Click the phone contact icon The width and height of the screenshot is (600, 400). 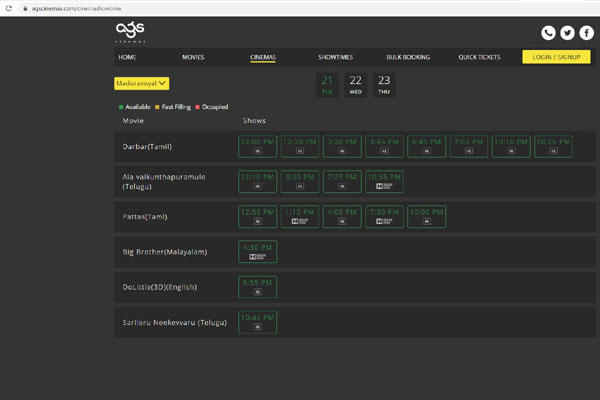click(x=548, y=33)
